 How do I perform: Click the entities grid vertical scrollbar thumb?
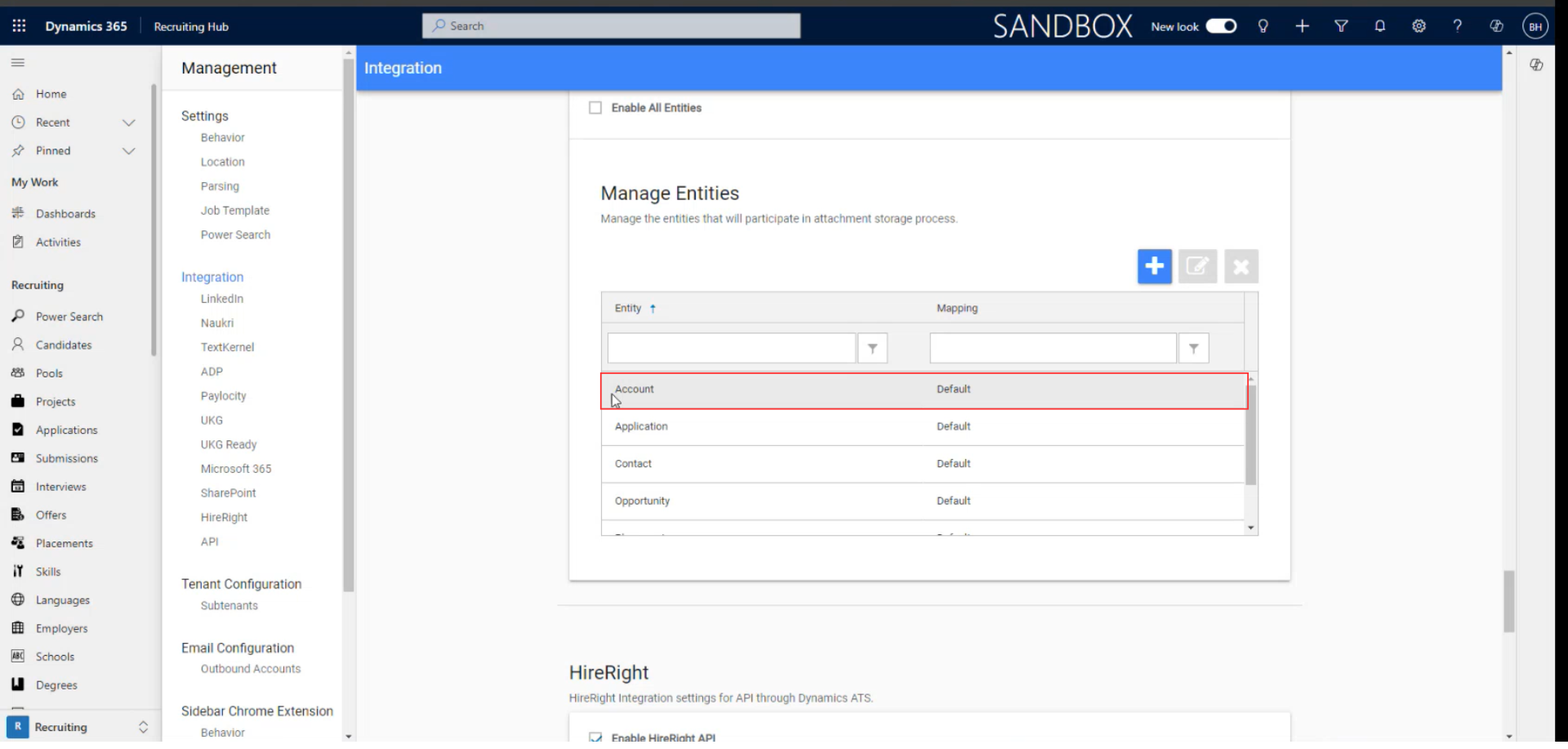[x=1250, y=435]
